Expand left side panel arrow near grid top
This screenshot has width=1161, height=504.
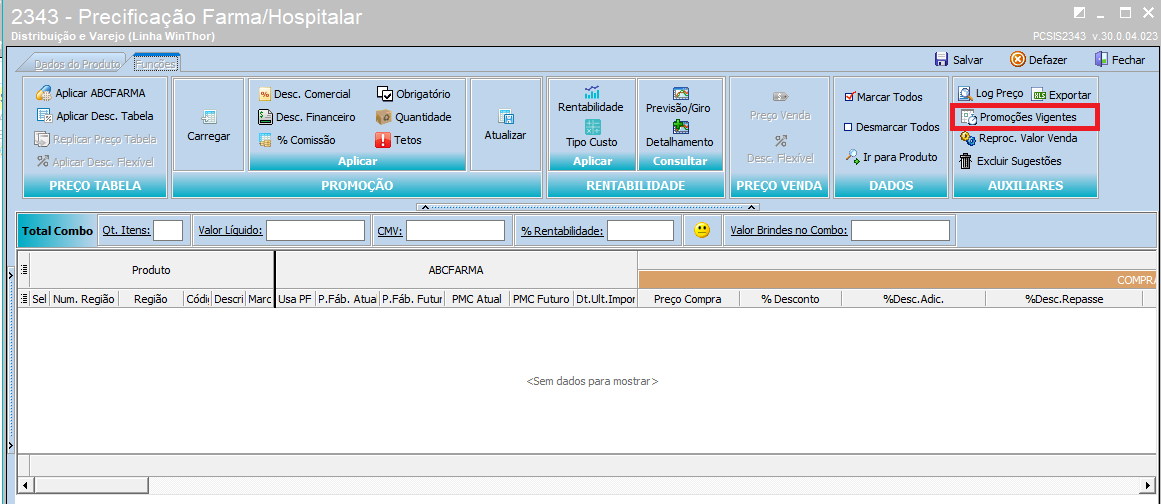[10, 275]
